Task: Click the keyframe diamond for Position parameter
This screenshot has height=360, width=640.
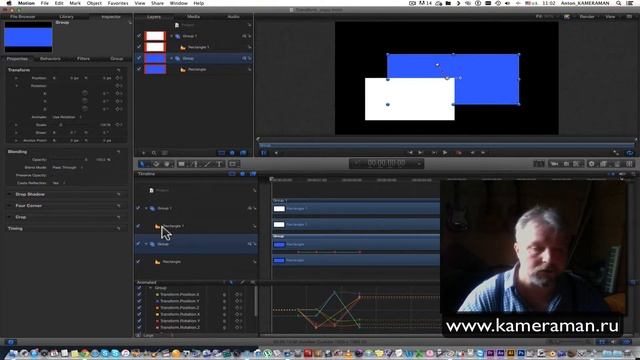Action: click(x=118, y=78)
